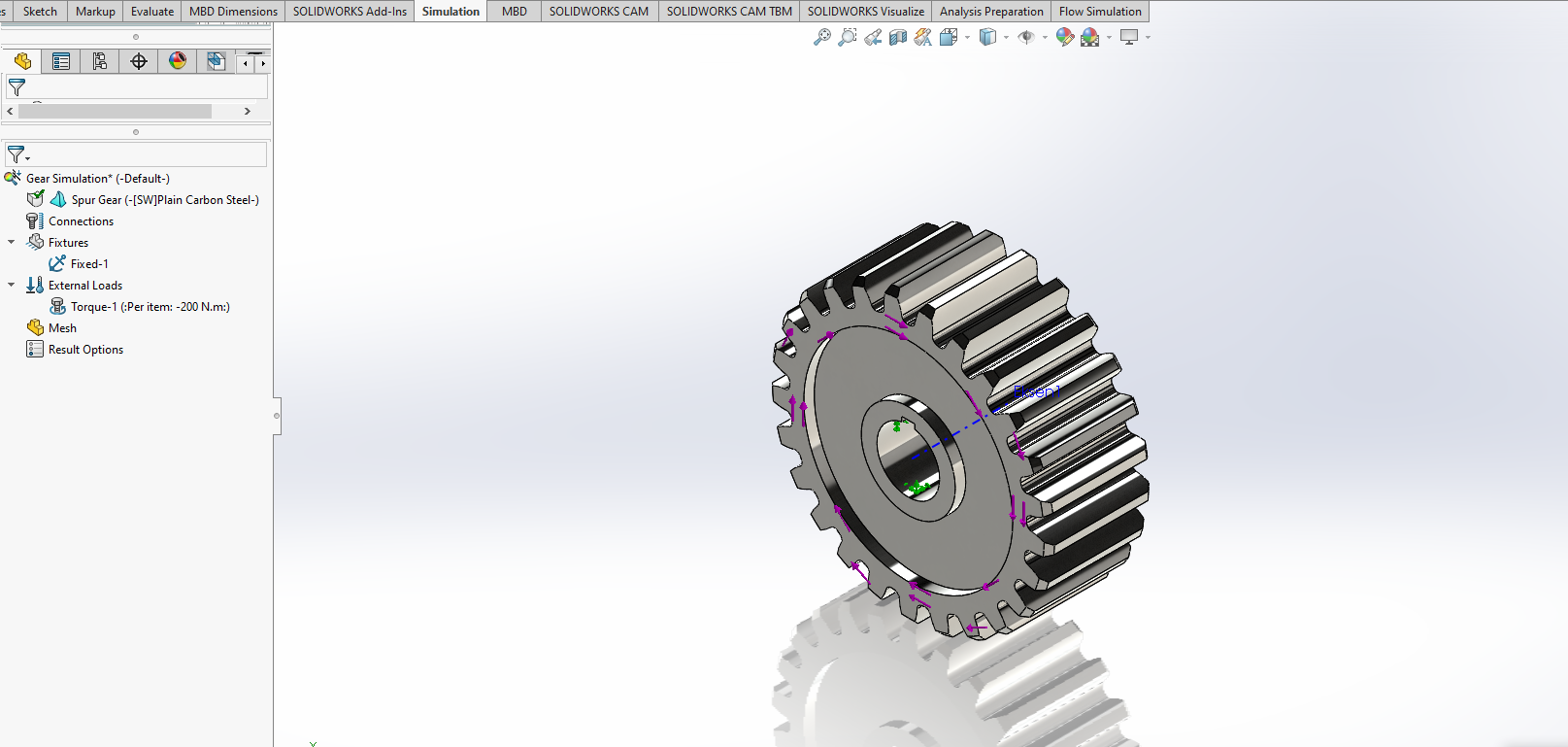Click Display Style cube icon
Viewport: 1568px width, 747px height.
pyautogui.click(x=987, y=37)
